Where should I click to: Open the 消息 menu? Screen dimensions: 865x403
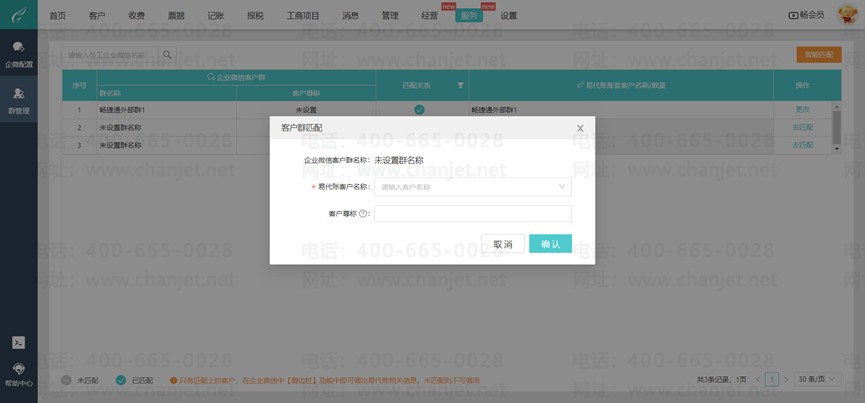coord(350,15)
